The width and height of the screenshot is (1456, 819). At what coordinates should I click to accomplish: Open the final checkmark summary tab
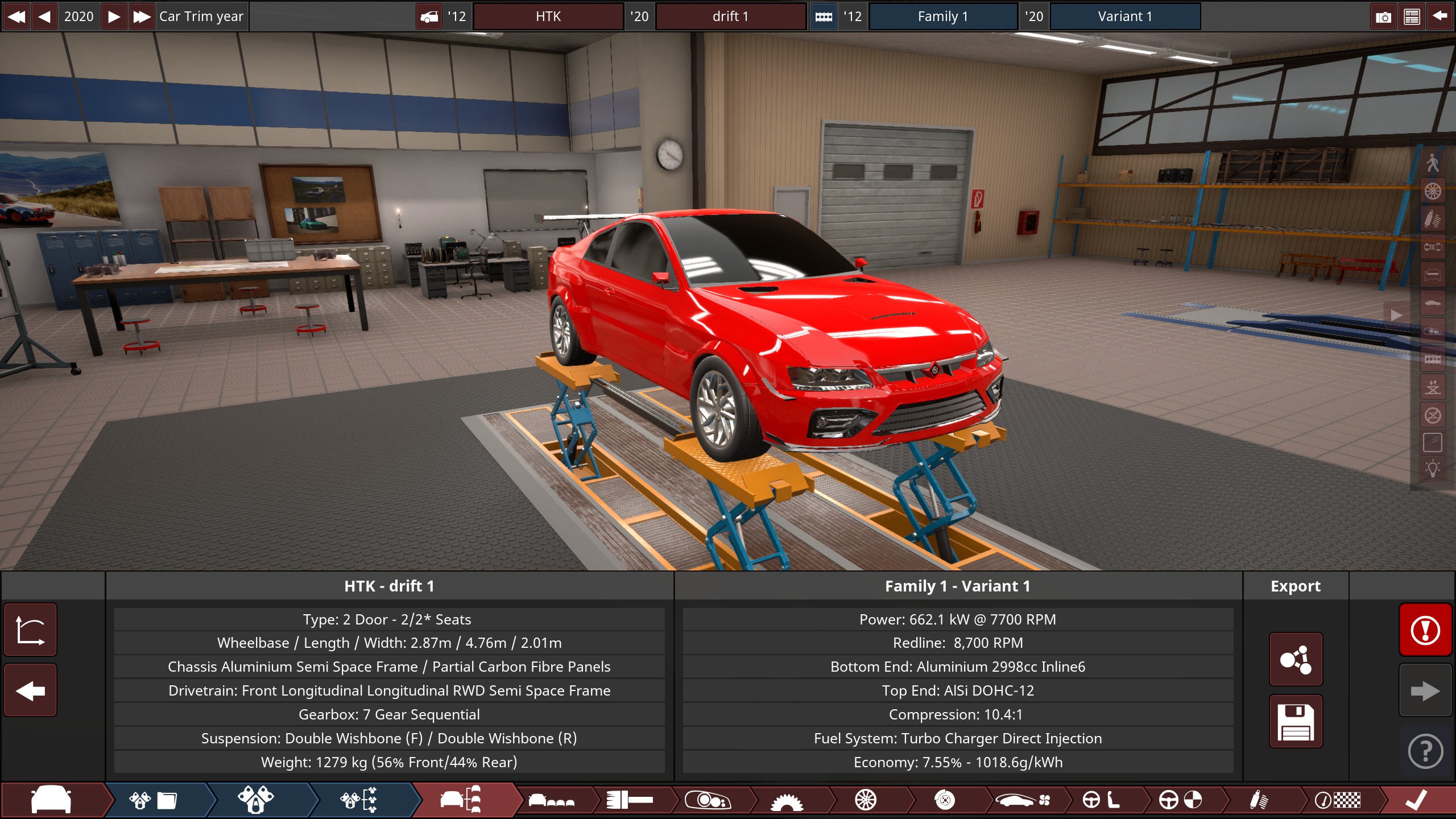click(x=1416, y=800)
